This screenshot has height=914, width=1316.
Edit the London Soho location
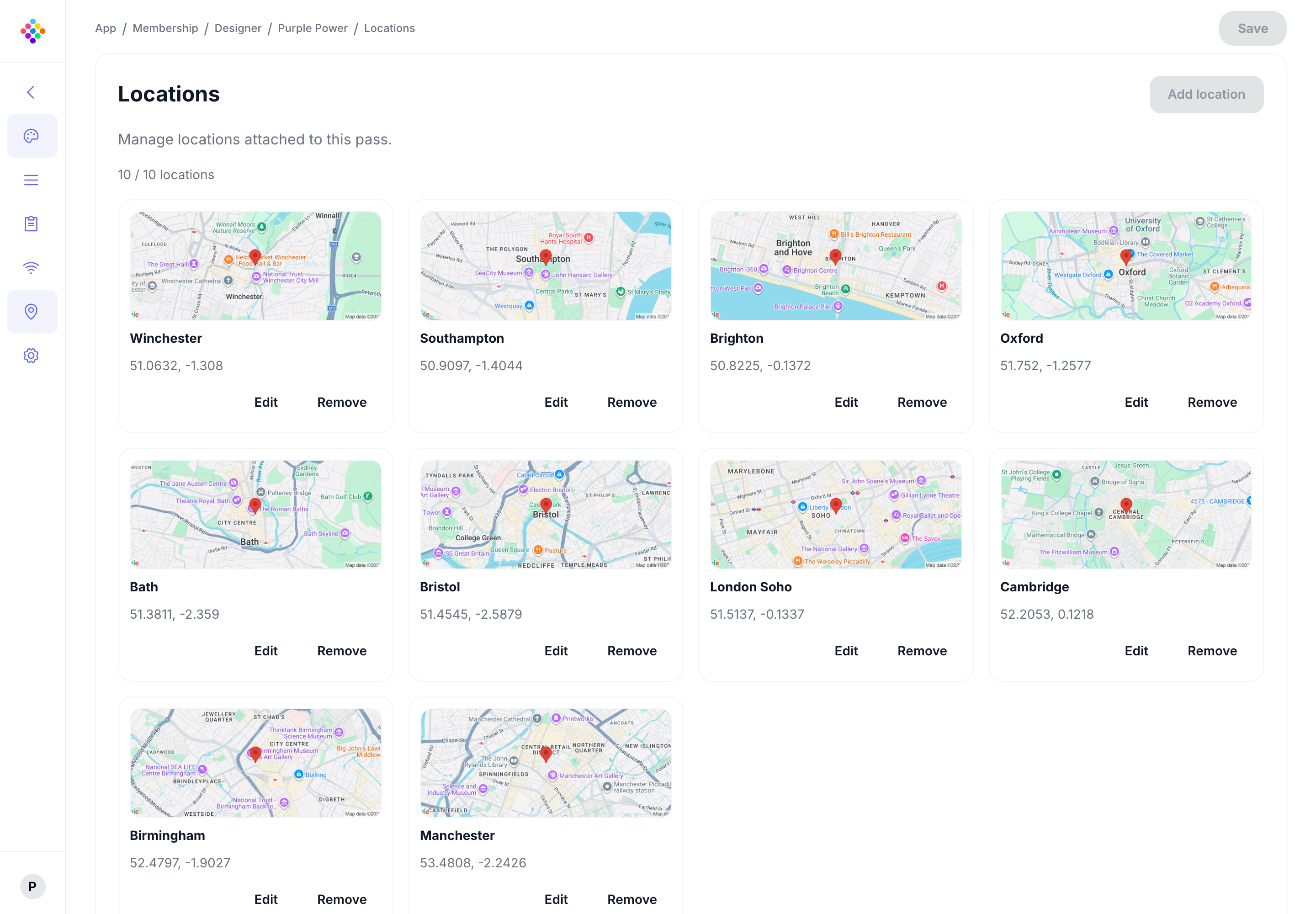[846, 651]
